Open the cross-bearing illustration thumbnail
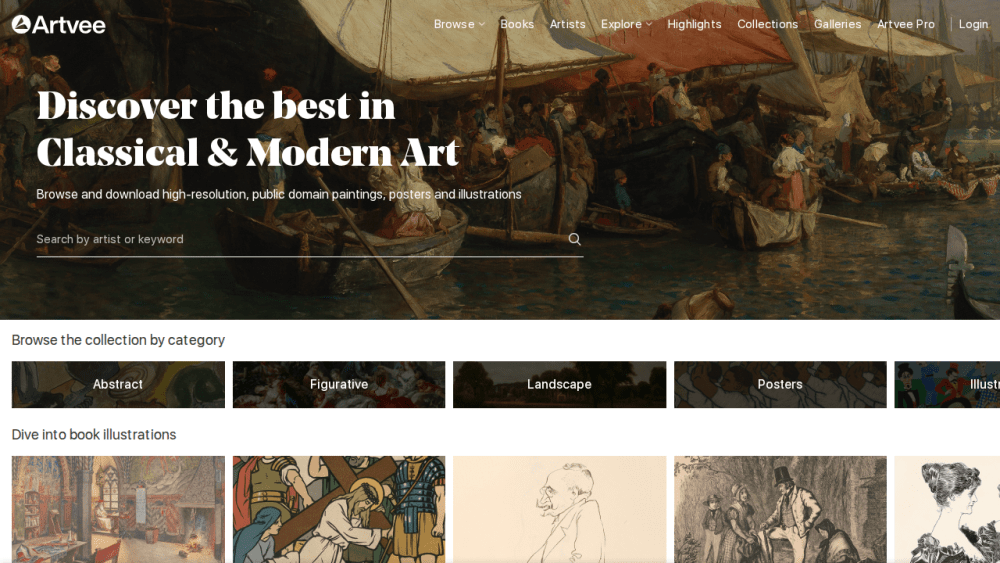This screenshot has height=563, width=1000. point(339,509)
